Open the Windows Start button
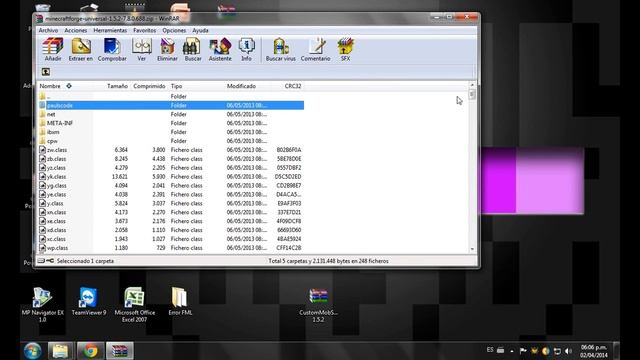Image resolution: width=640 pixels, height=360 pixels. coord(32,351)
